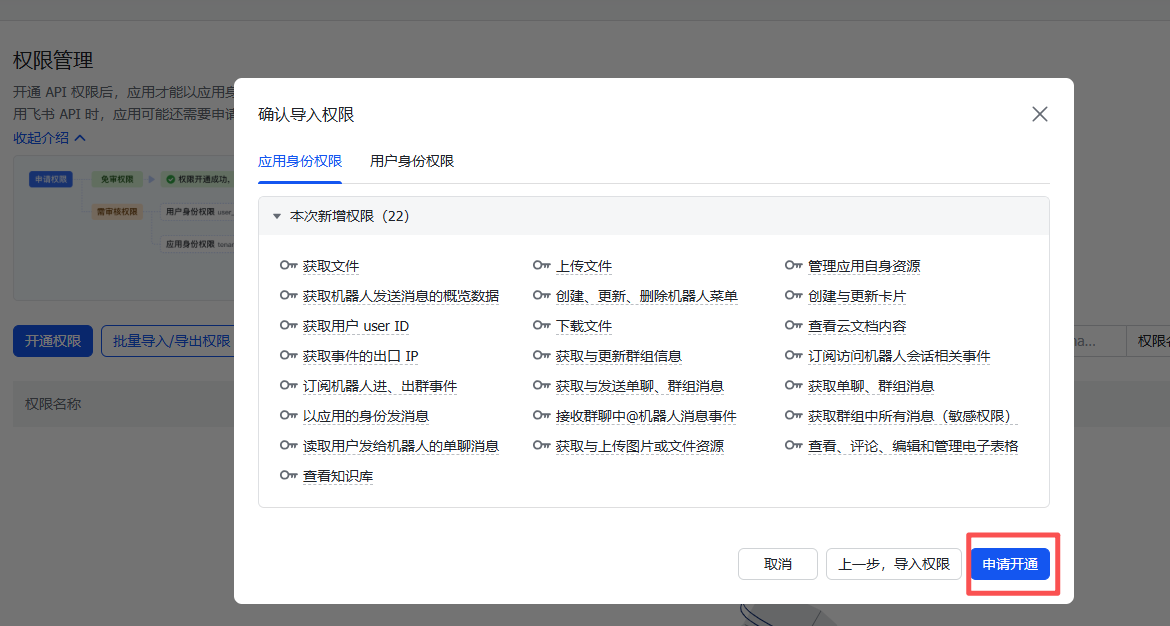Click the key icon beside 创建与更新卡片
Image resolution: width=1170 pixels, height=626 pixels.
pos(795,295)
